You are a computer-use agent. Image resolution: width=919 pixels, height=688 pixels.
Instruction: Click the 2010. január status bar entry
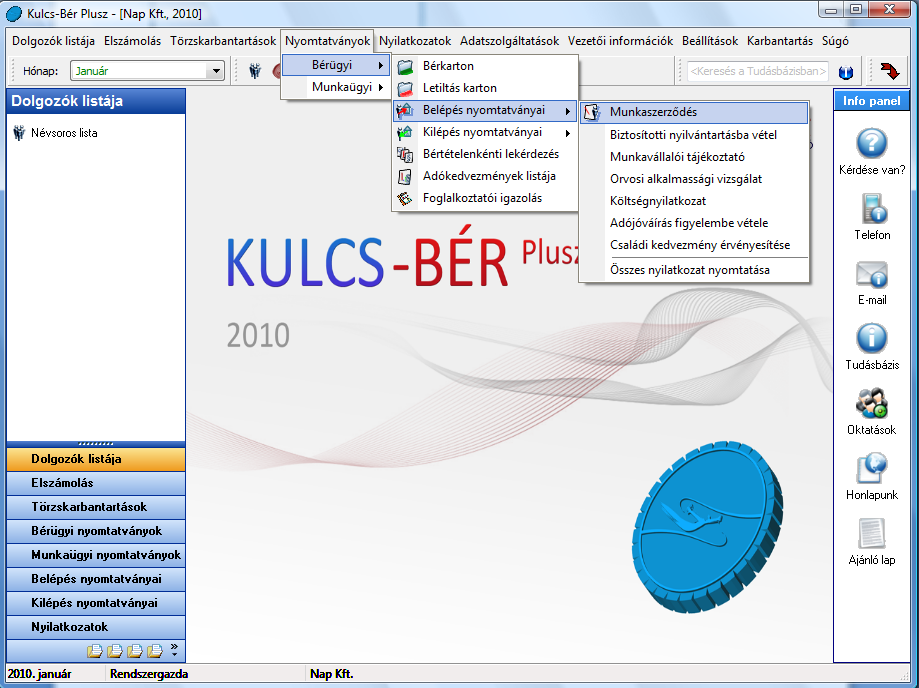(x=39, y=674)
